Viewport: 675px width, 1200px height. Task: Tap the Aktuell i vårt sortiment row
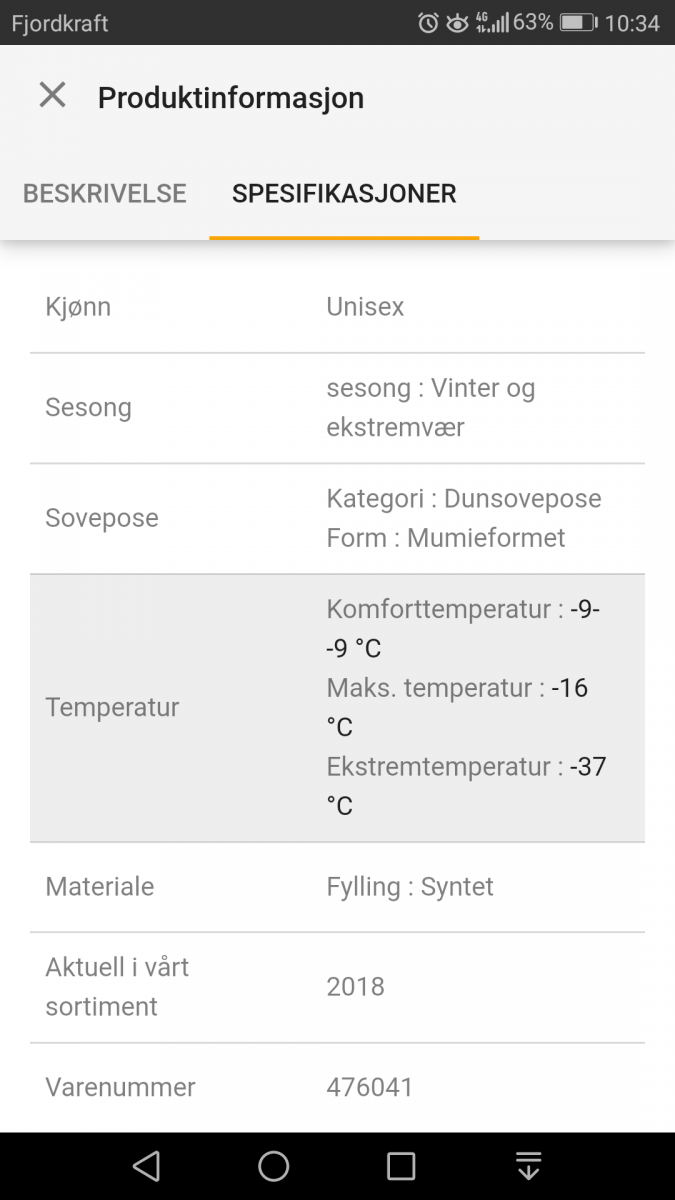tap(337, 987)
